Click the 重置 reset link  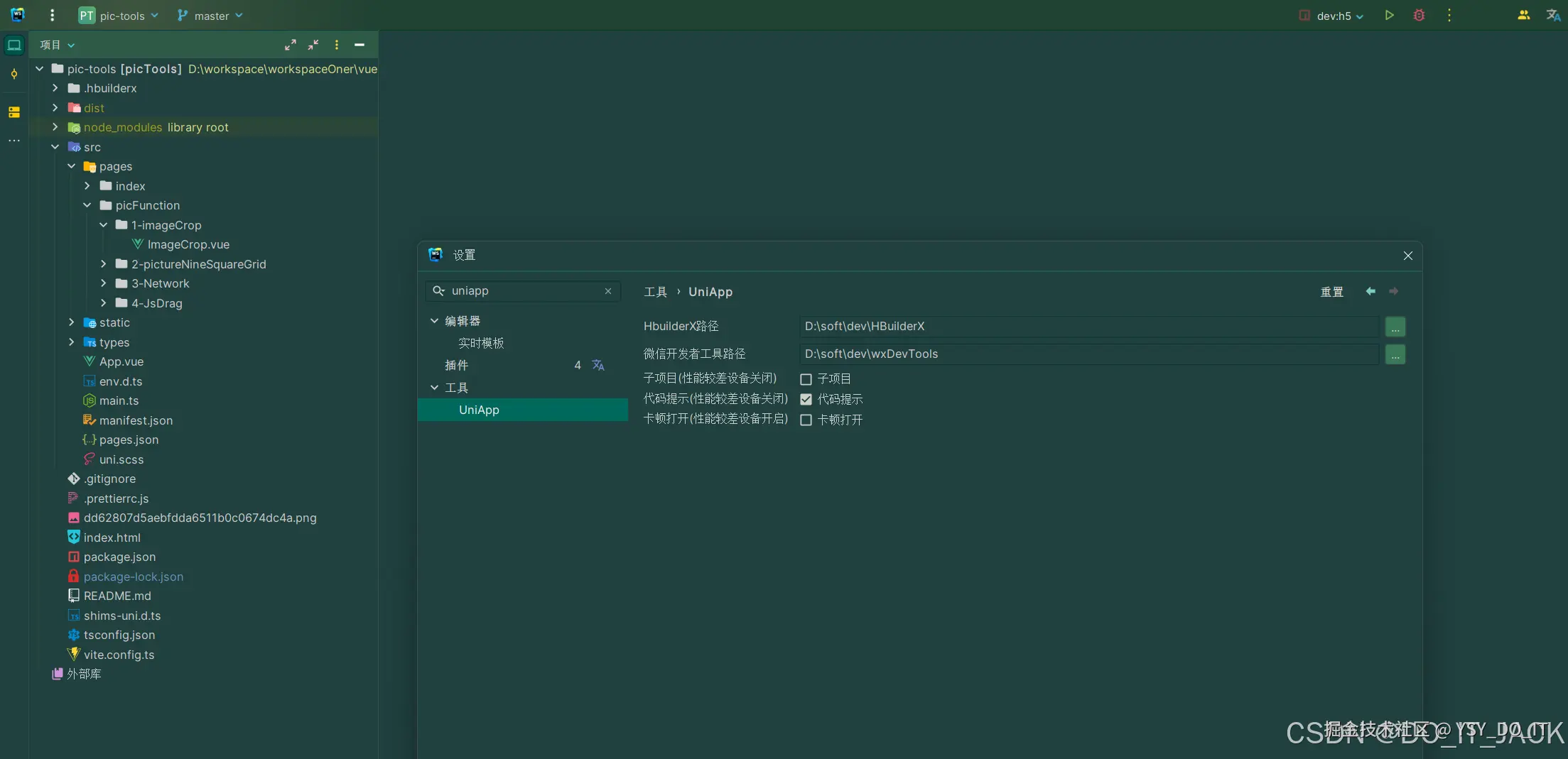pyautogui.click(x=1331, y=292)
